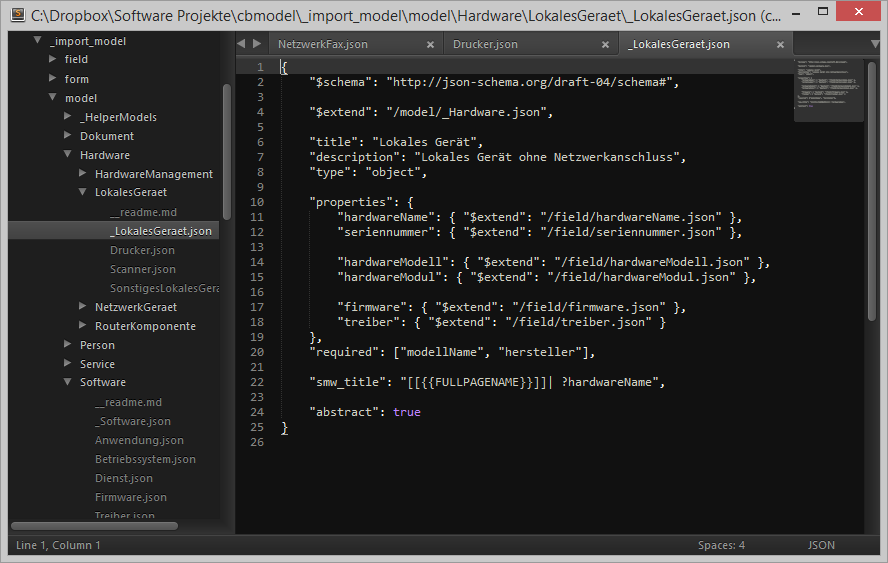Click the sidebar horizontal scrollbar thumb
This screenshot has height=563, width=888.
pos(94,526)
